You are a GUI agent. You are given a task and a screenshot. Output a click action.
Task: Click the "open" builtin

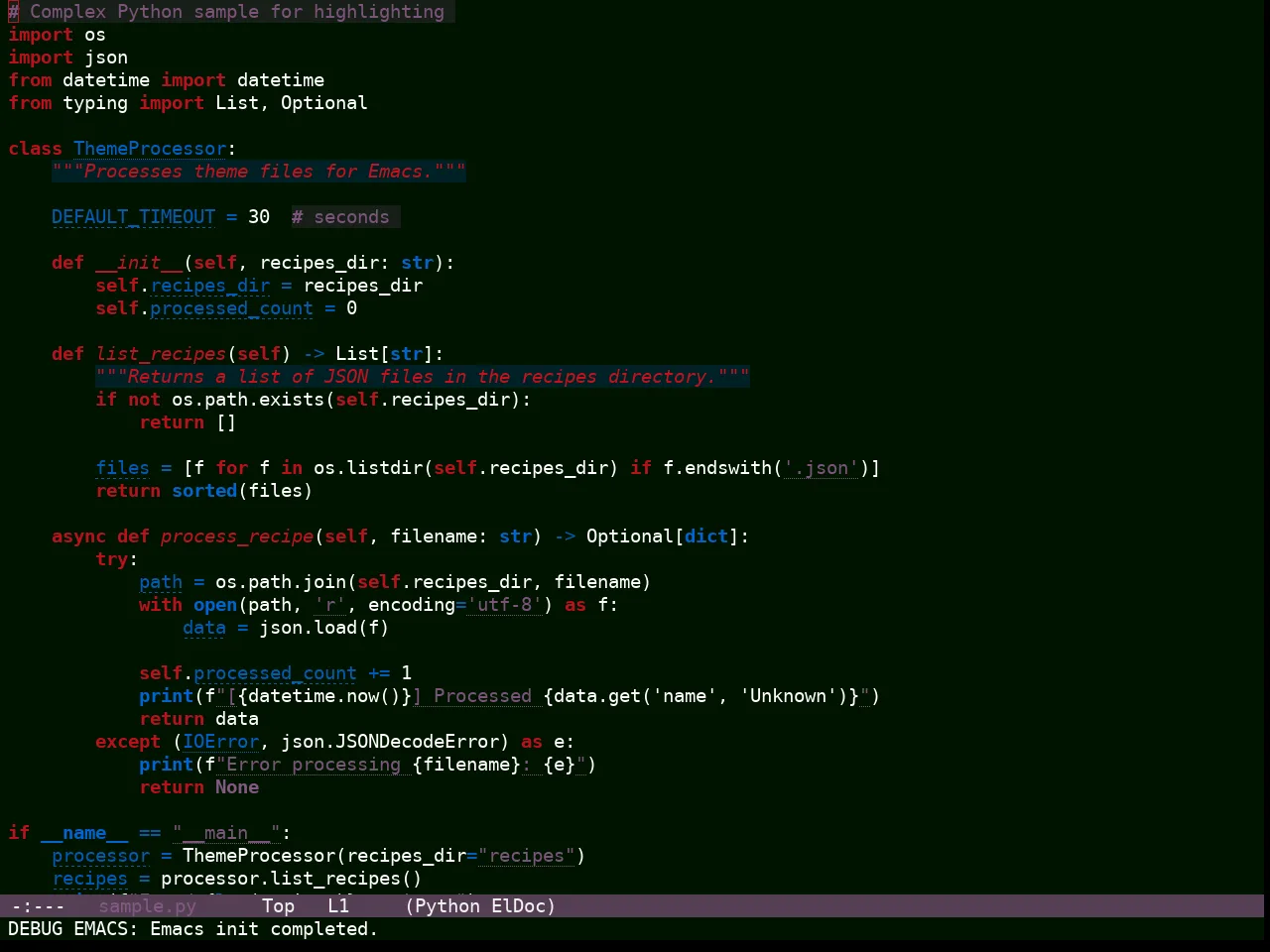(215, 605)
